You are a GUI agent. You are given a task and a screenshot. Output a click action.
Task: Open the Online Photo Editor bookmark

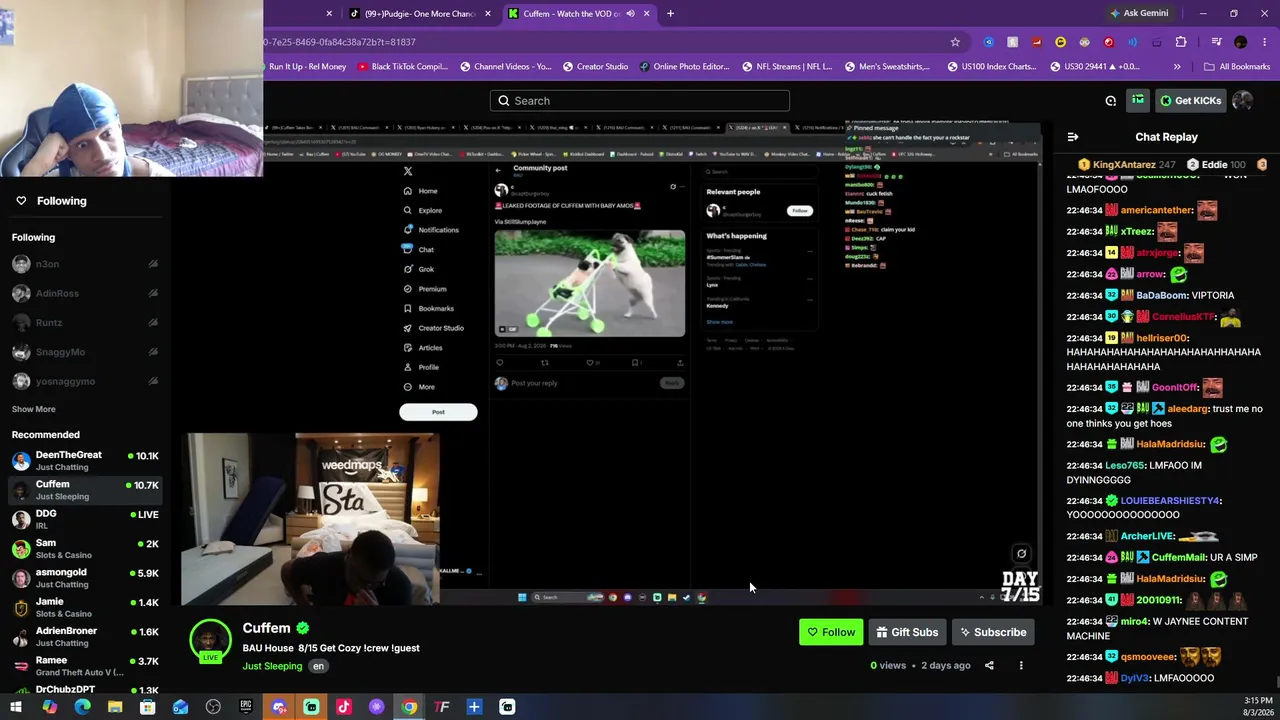pos(684,67)
